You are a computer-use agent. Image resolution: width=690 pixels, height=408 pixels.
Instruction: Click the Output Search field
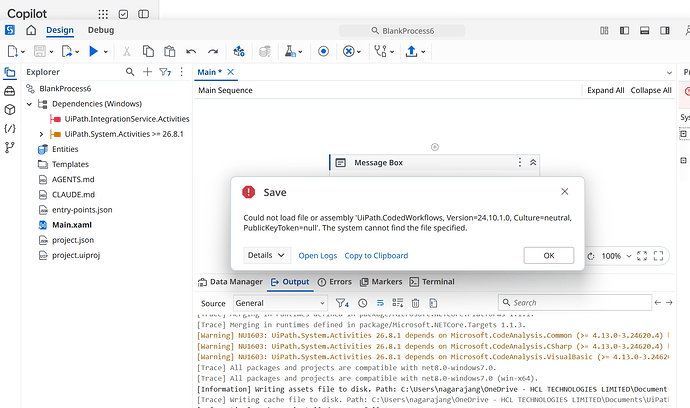click(575, 303)
